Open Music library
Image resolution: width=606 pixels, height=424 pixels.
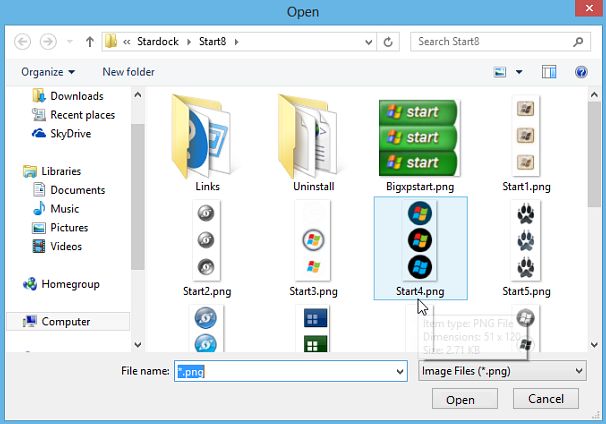click(56, 209)
